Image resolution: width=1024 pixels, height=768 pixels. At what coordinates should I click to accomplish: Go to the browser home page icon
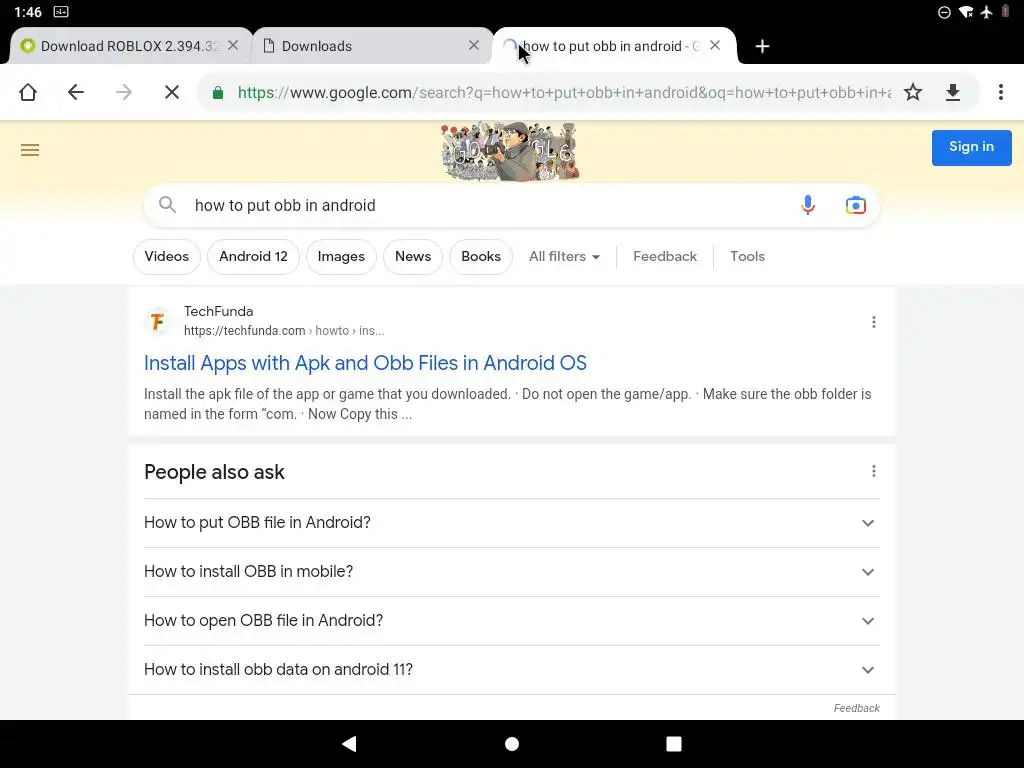pos(27,92)
